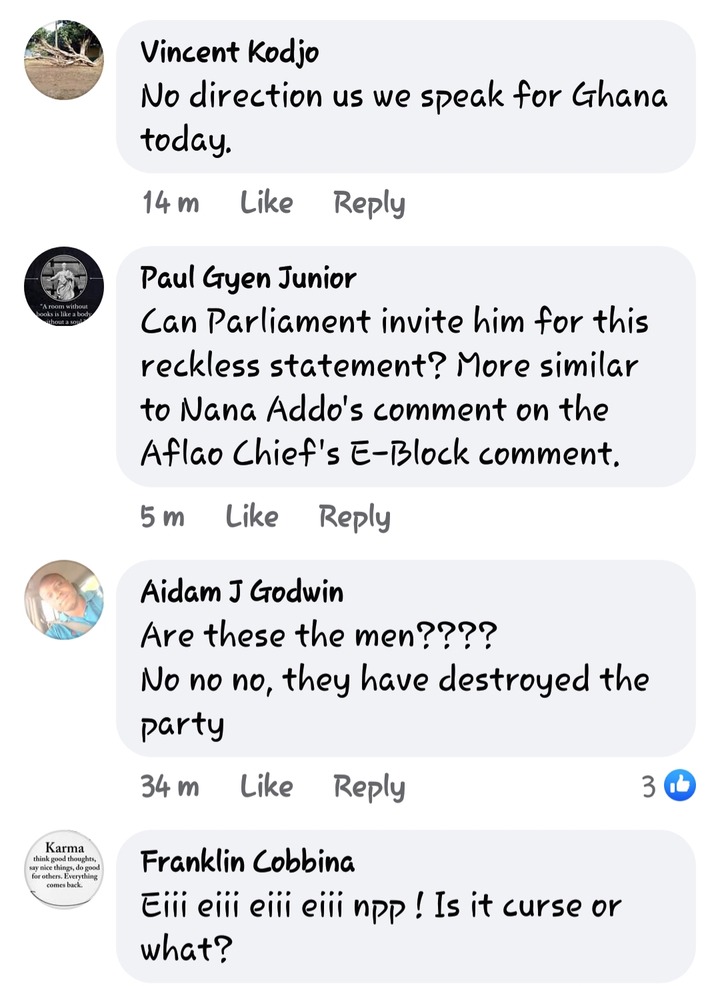Reply to Paul Gyen Junior's comment
This screenshot has width=720, height=986.
pyautogui.click(x=355, y=517)
